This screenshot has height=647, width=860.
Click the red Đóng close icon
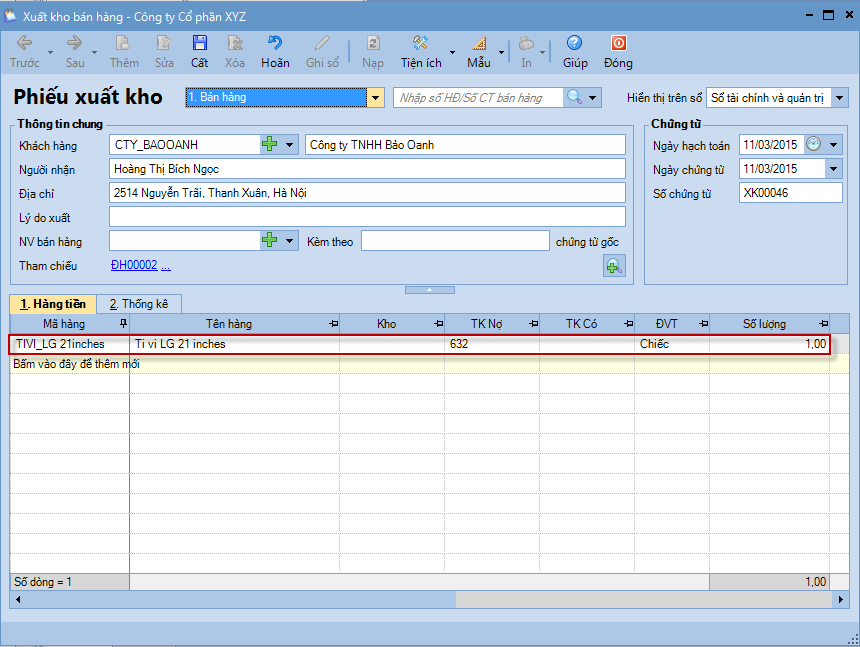tap(618, 44)
